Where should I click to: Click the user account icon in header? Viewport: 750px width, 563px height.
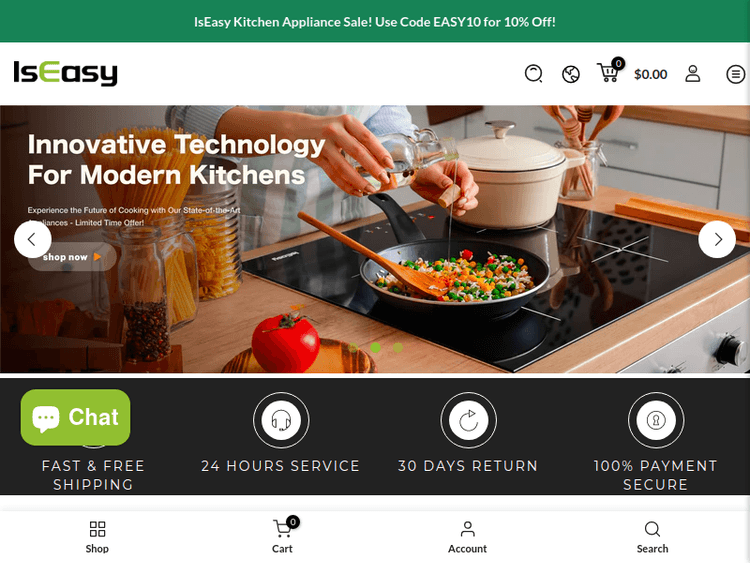693,74
